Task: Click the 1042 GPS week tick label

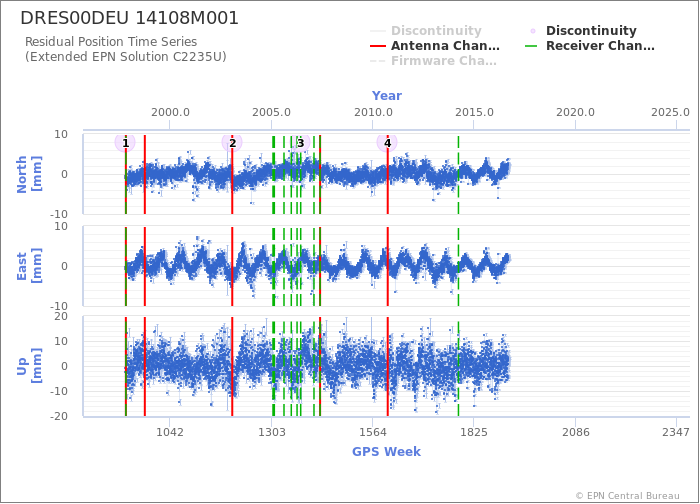Action: click(170, 432)
